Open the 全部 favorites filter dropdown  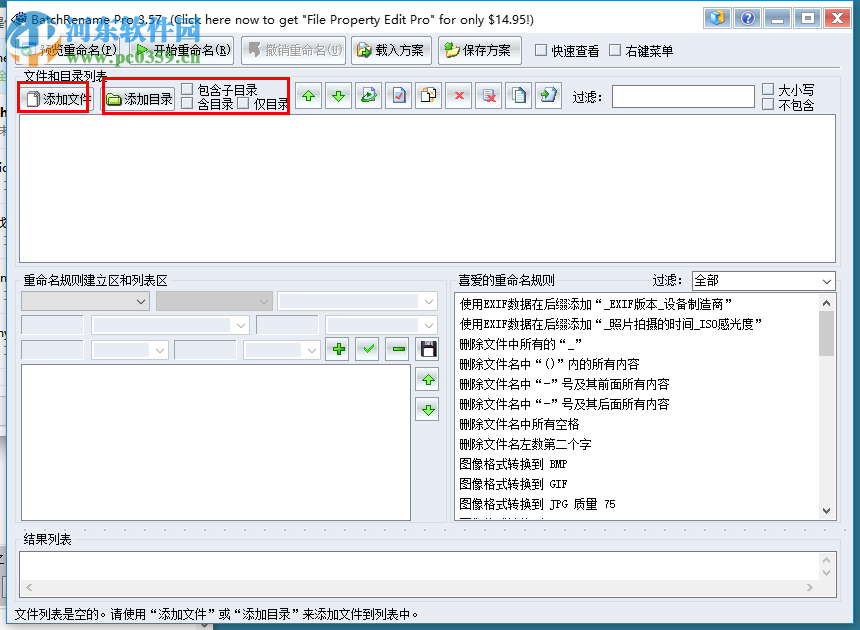click(763, 281)
